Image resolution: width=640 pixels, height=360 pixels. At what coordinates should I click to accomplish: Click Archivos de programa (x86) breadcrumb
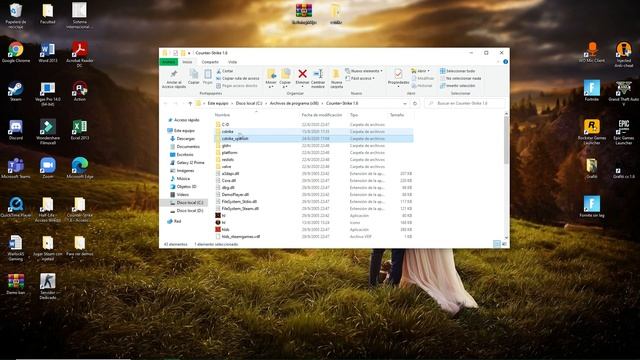294,104
